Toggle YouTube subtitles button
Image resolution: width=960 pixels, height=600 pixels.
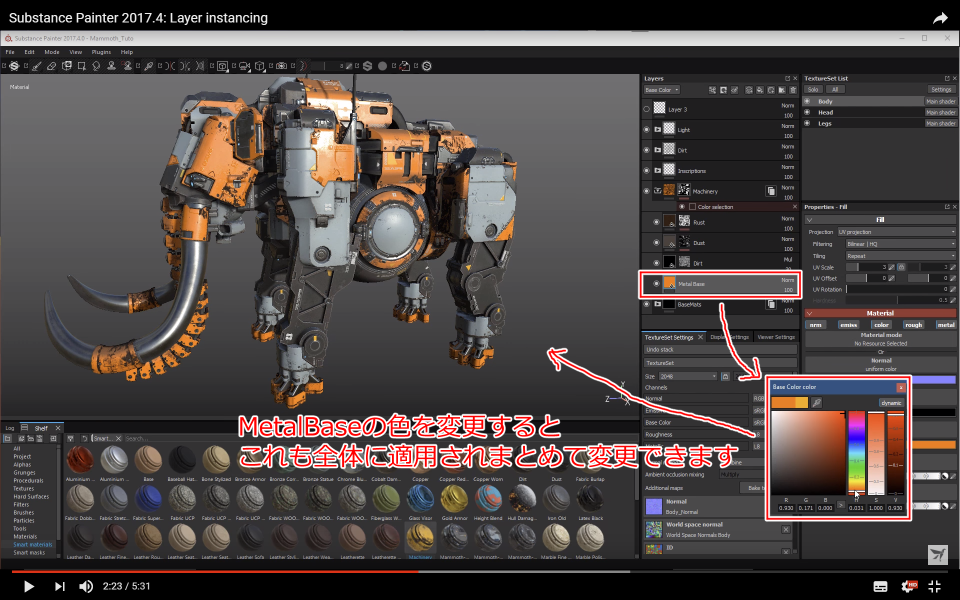click(x=880, y=586)
